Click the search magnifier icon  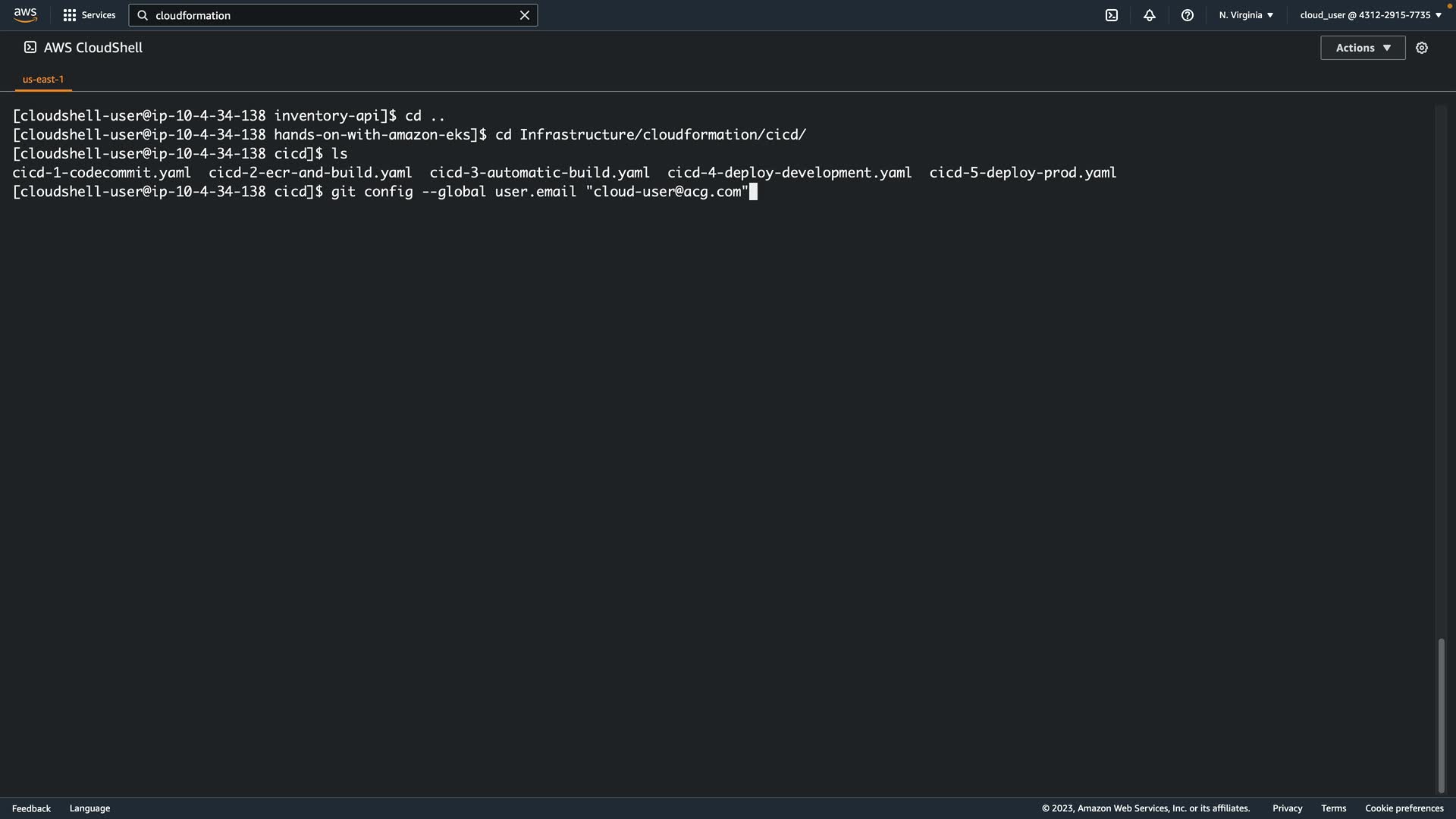pos(143,15)
